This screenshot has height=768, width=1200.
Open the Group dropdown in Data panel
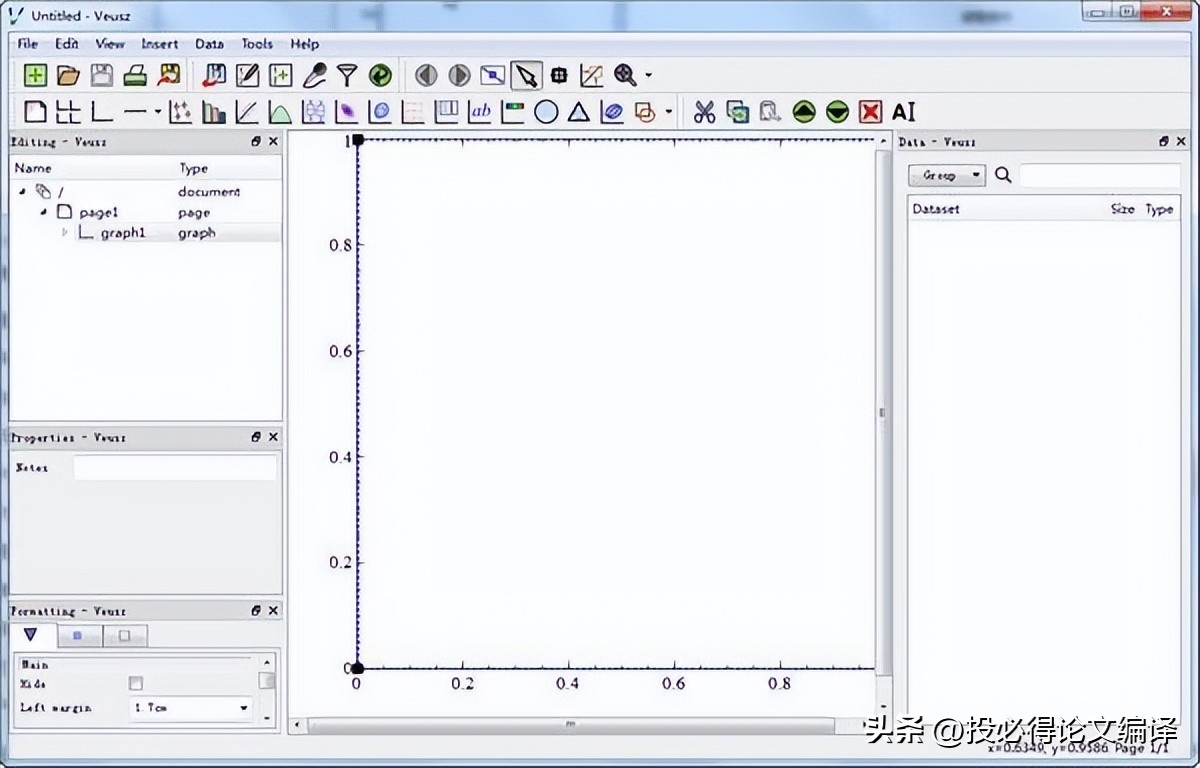(x=946, y=175)
